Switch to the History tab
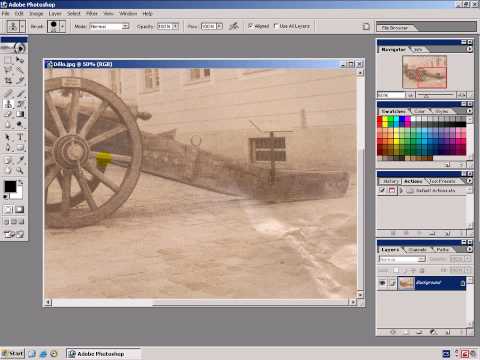The image size is (480, 360). [x=390, y=181]
